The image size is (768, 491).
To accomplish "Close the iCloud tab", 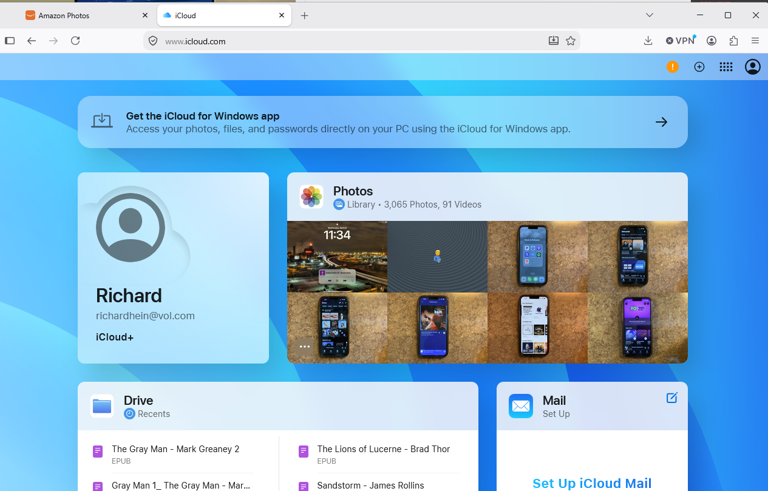I will click(282, 16).
